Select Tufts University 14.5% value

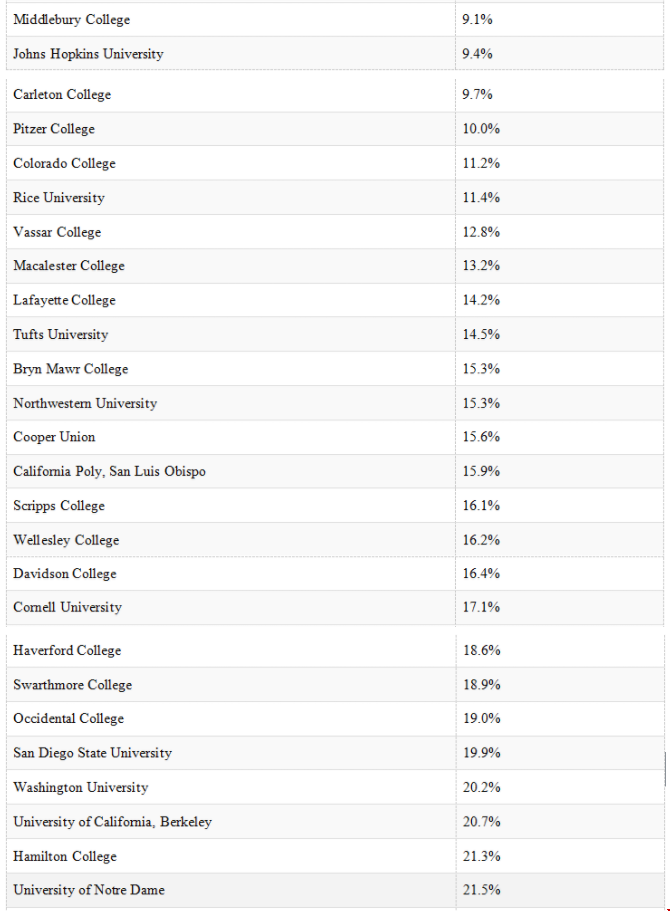(x=481, y=335)
